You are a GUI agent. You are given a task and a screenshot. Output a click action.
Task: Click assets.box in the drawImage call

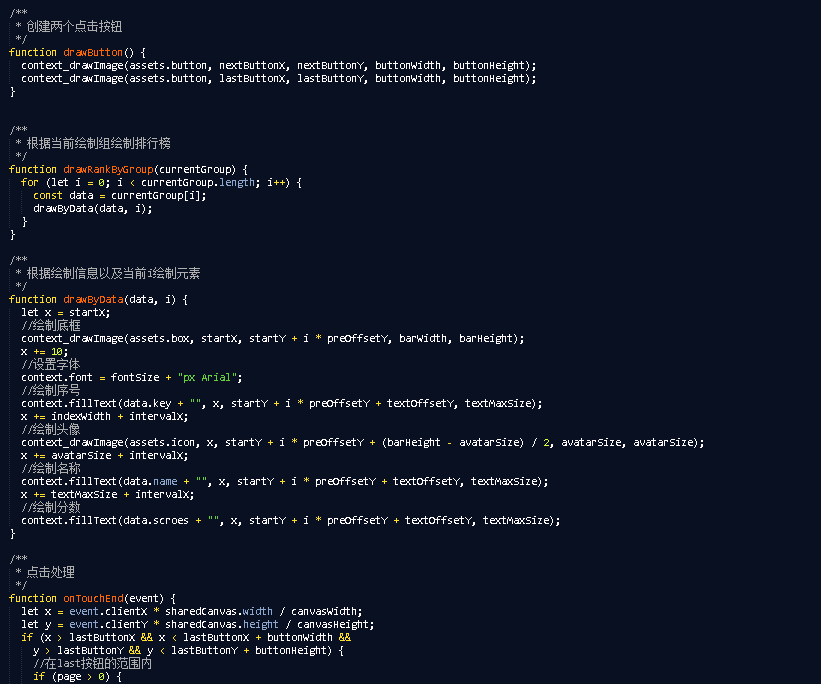(159, 339)
